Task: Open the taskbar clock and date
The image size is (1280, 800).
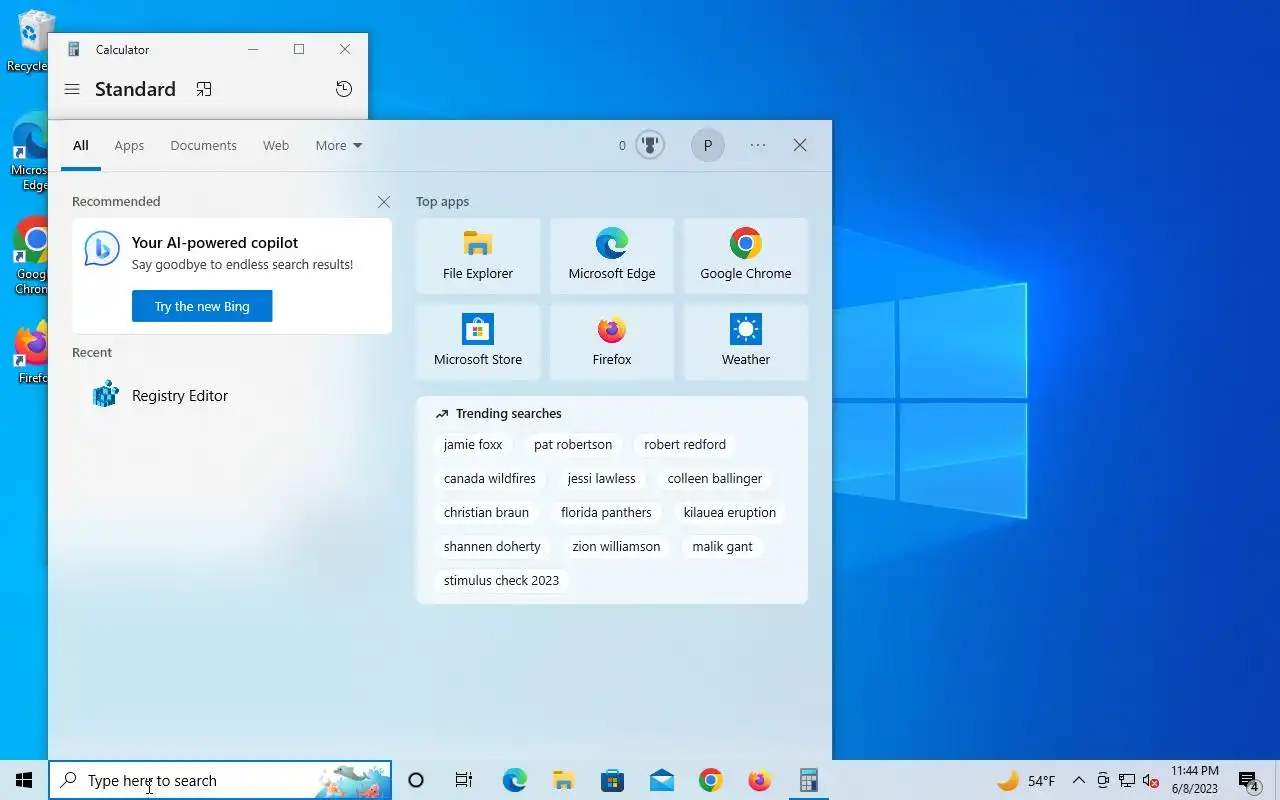Action: [x=1195, y=780]
